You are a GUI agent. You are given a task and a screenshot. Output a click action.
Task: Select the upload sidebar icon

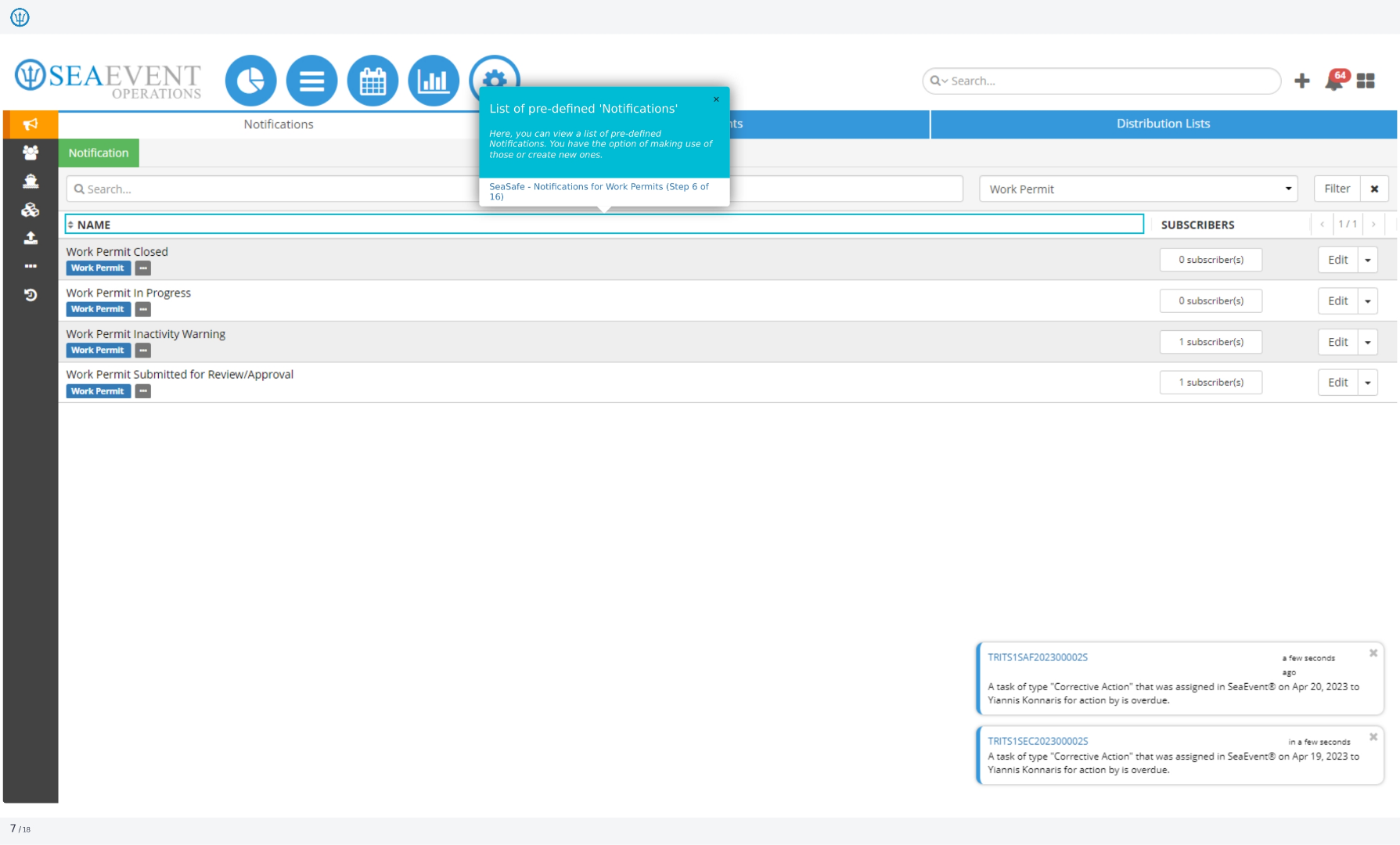(x=31, y=238)
